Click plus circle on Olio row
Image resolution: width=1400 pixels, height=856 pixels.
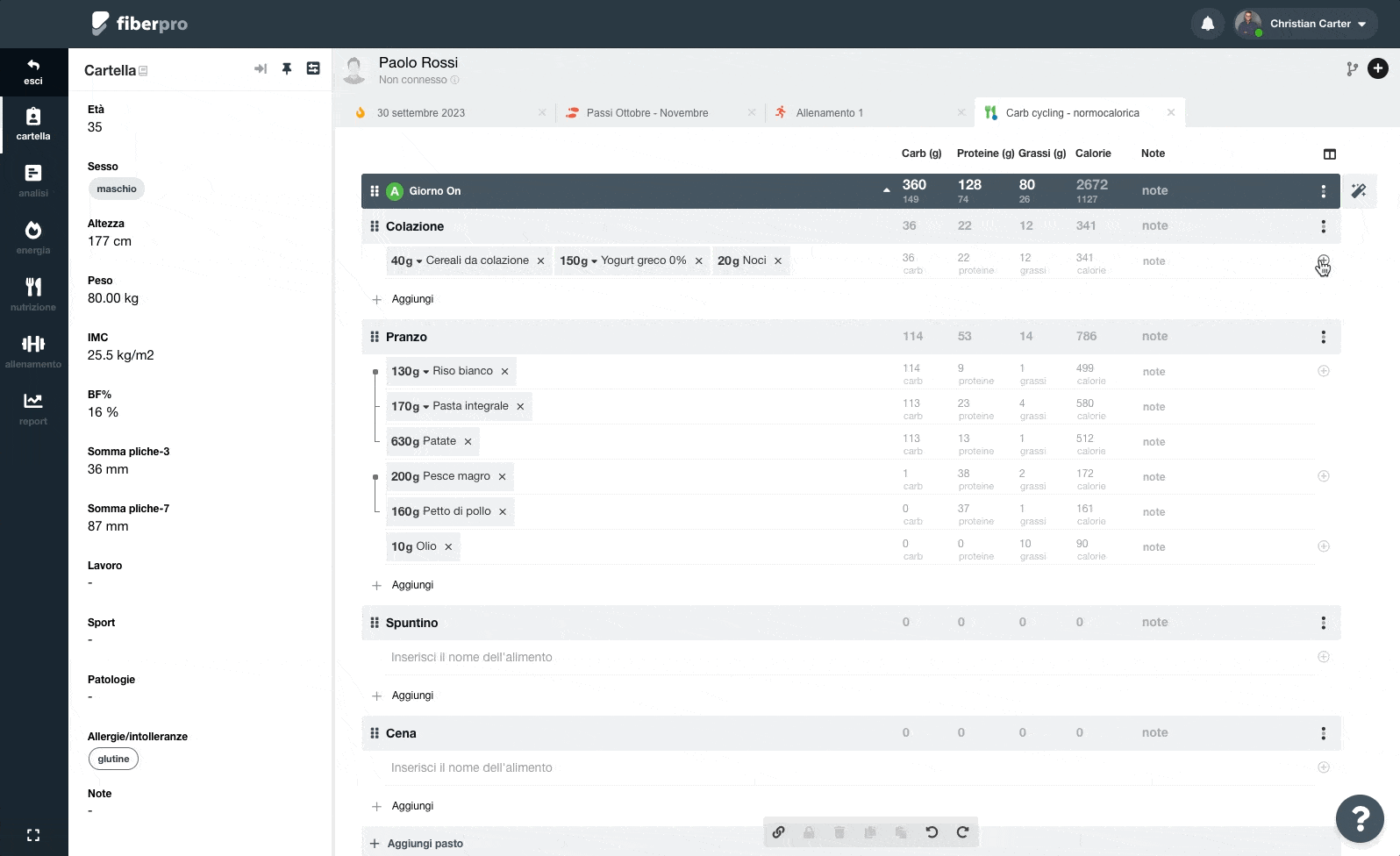point(1324,546)
